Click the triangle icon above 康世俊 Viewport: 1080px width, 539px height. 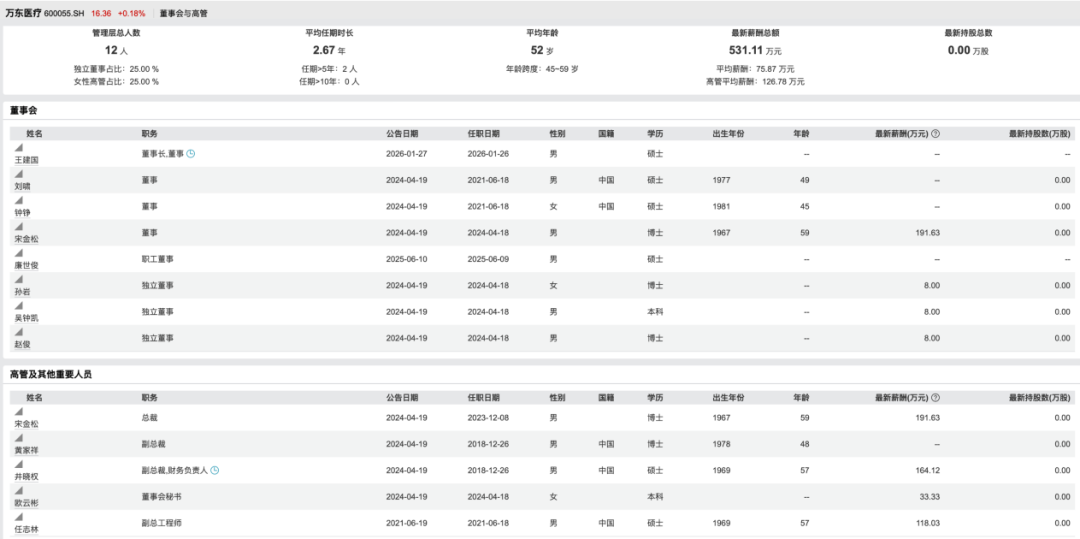tap(18, 253)
